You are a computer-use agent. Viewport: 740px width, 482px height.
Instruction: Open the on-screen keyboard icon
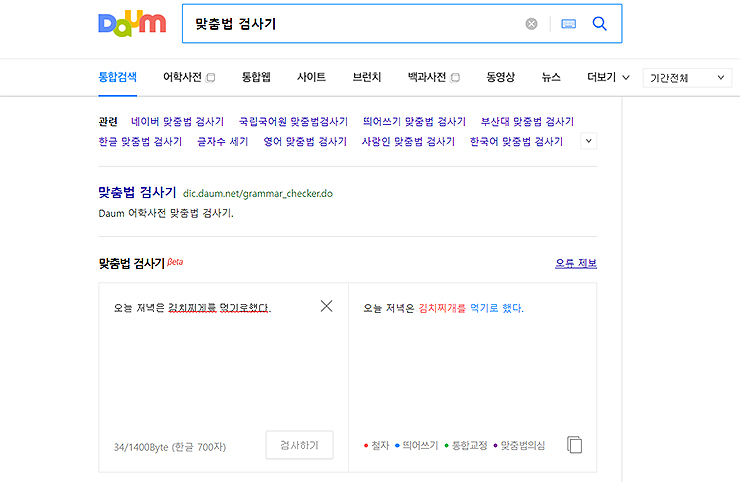[568, 24]
